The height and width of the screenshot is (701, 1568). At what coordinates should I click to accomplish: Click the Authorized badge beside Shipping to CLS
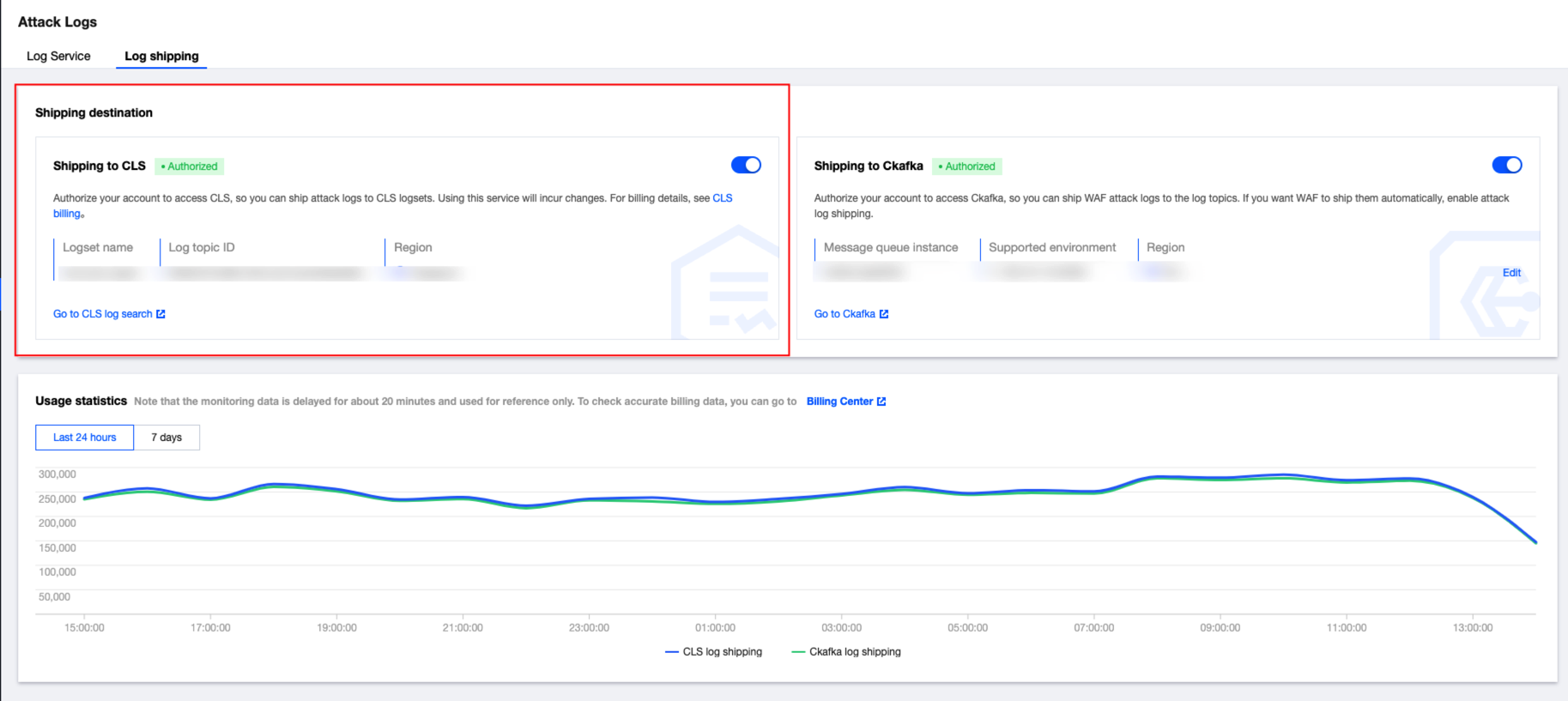coord(190,166)
